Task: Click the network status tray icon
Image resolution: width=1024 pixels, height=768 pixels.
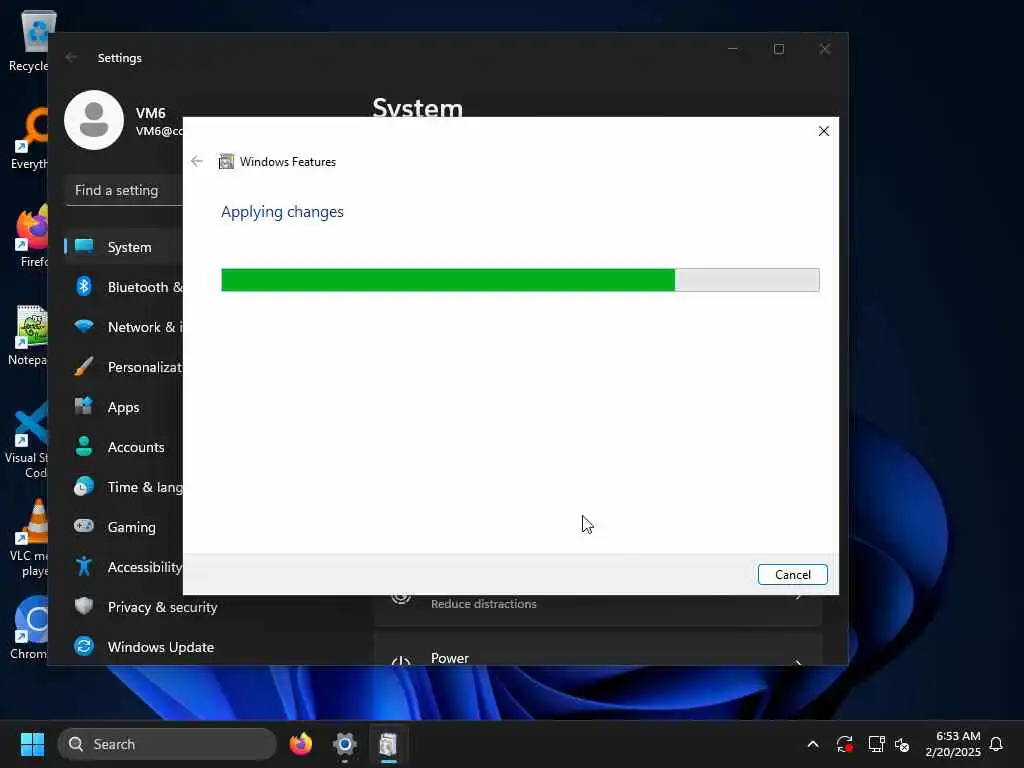Action: pos(876,744)
